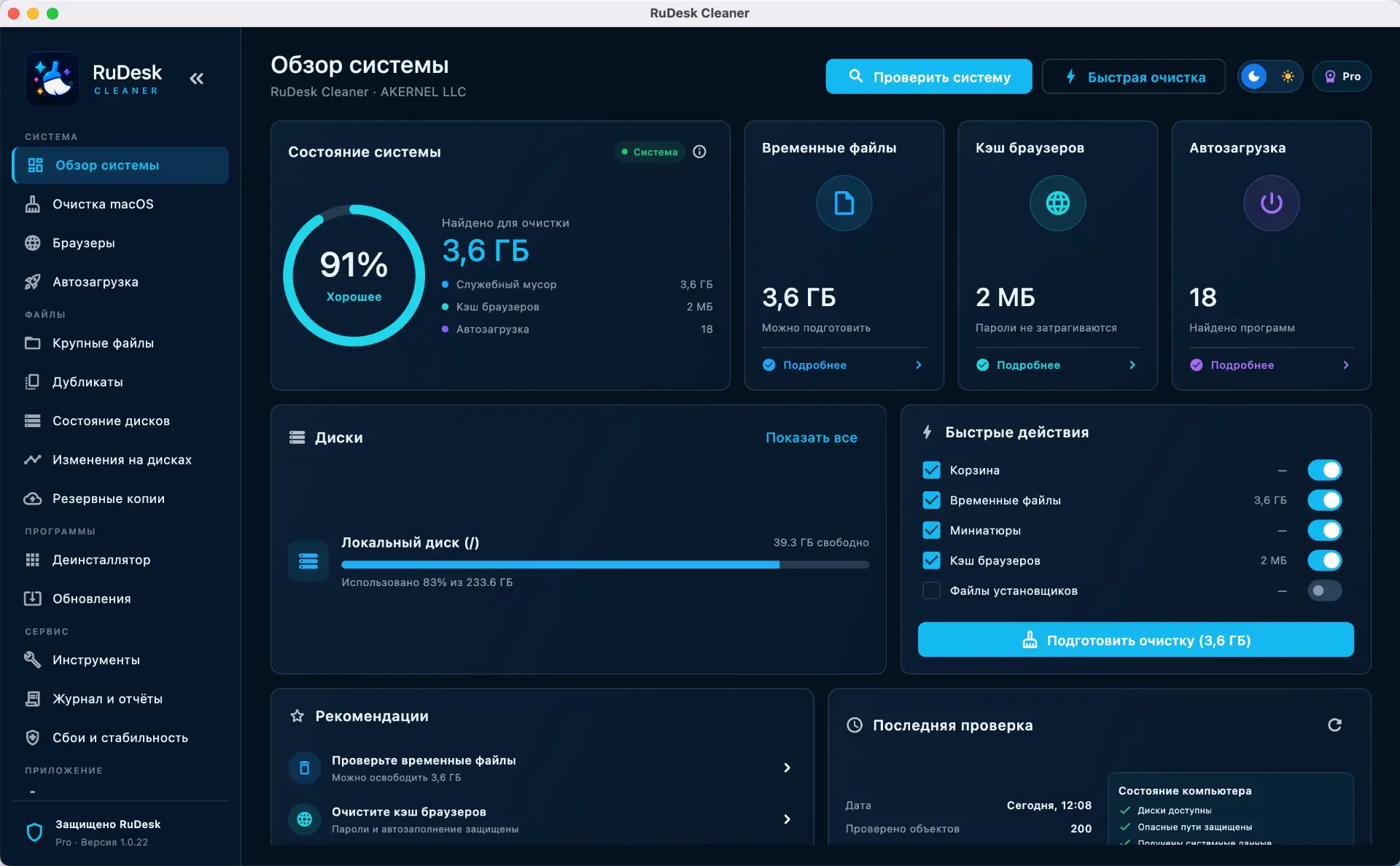Click Показать все disks link
Screen dimensions: 1400x866
coord(811,437)
